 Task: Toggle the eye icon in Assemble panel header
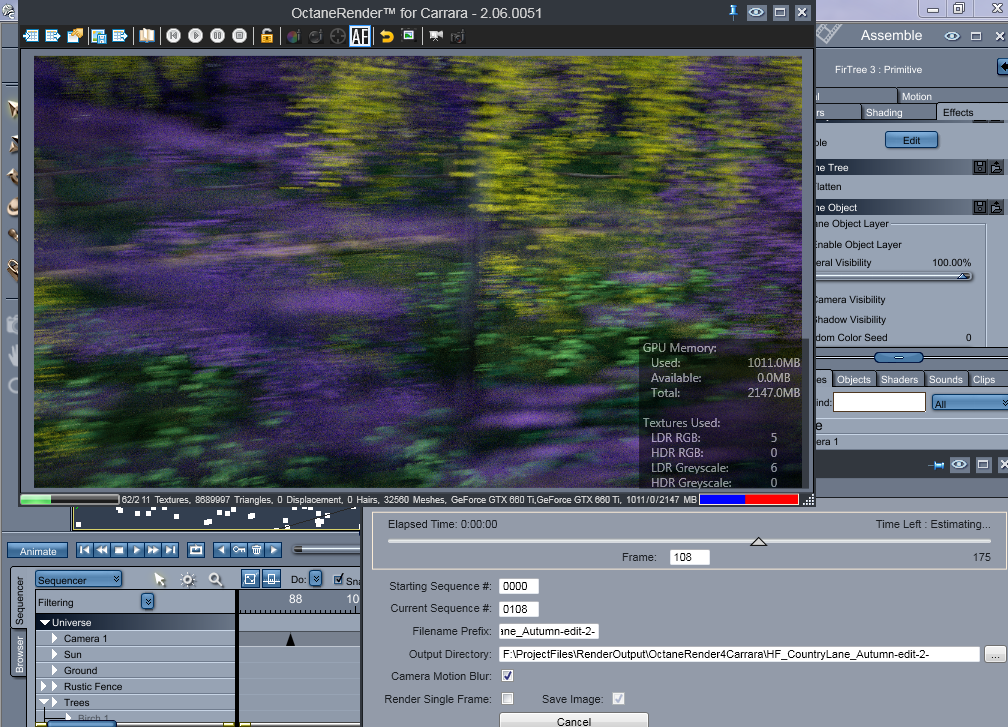click(x=952, y=36)
